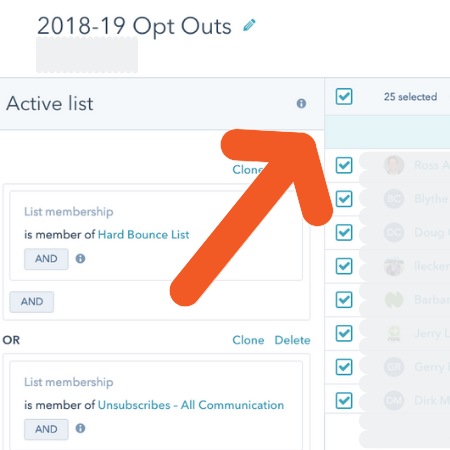Click the BC contact avatar

(x=394, y=199)
